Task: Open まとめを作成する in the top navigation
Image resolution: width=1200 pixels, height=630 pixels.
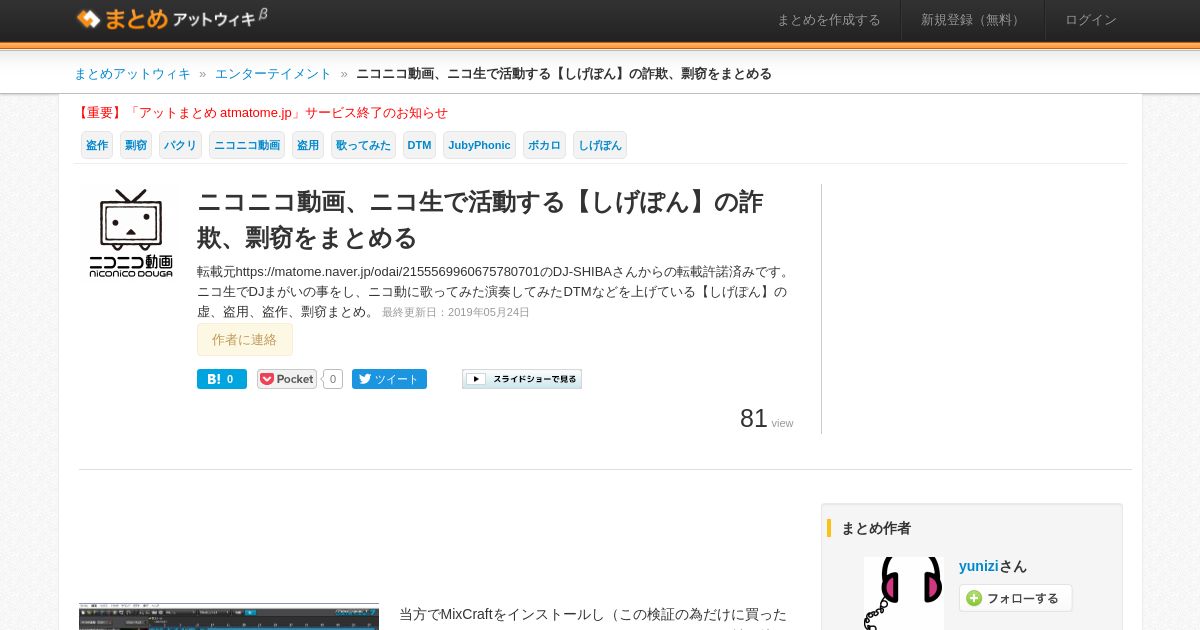Action: [x=829, y=20]
